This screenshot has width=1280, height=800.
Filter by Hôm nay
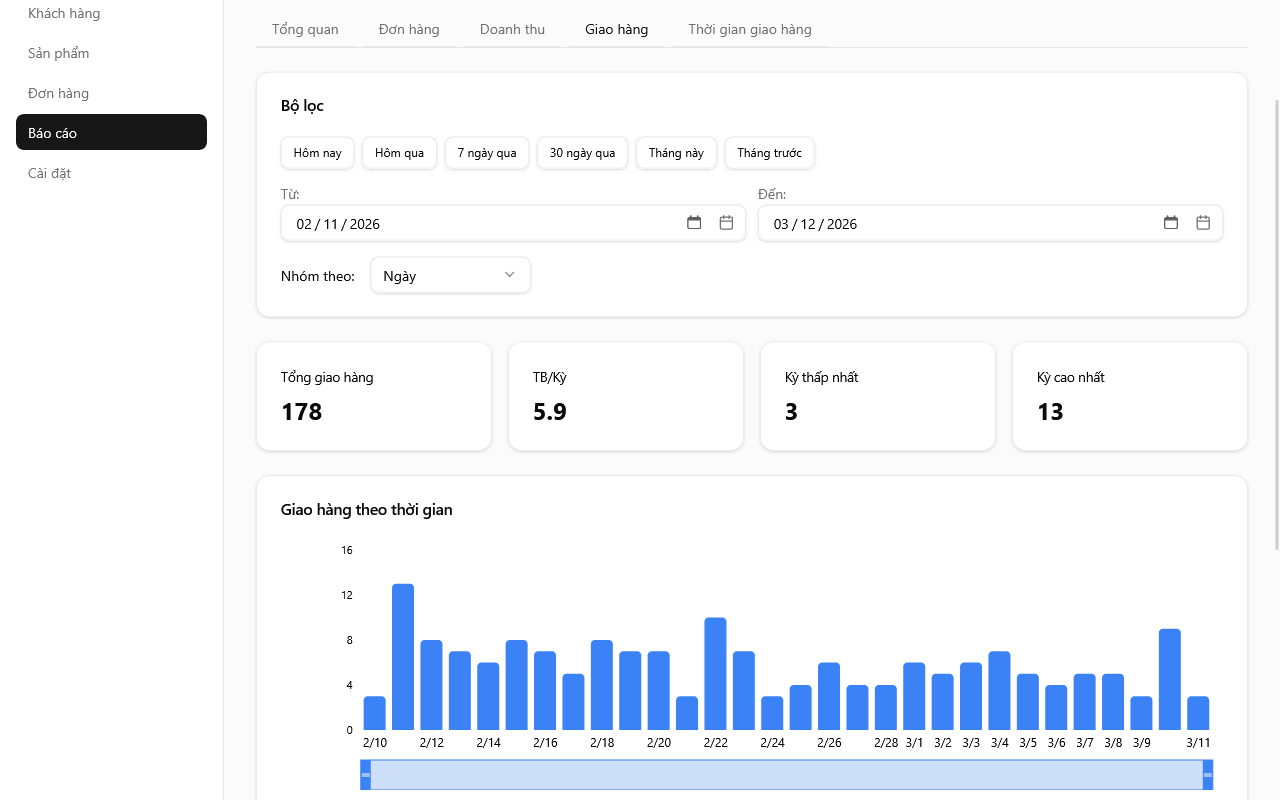tap(317, 153)
